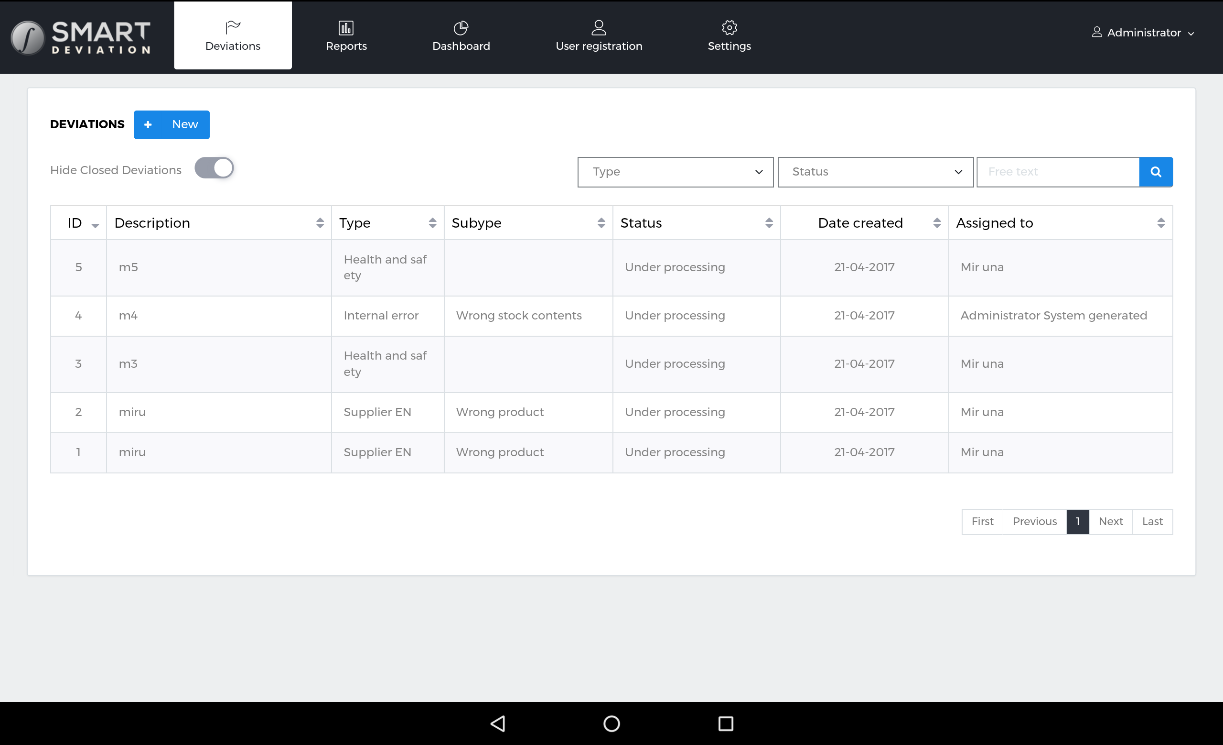Tap the Android home circle icon
This screenshot has width=1223, height=745.
click(612, 723)
